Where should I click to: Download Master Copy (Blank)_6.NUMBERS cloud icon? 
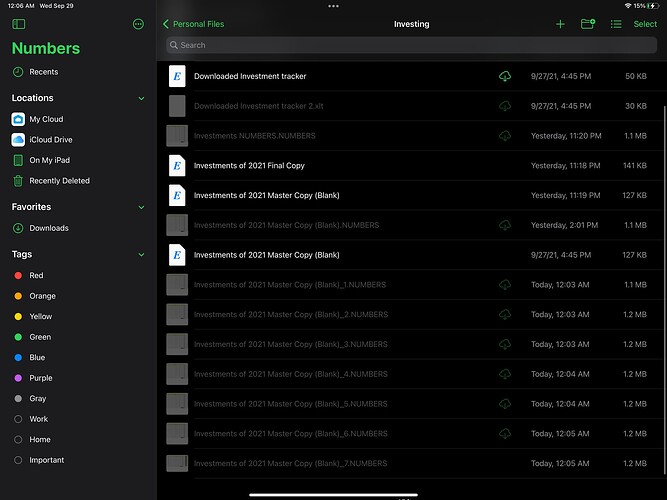click(x=505, y=434)
